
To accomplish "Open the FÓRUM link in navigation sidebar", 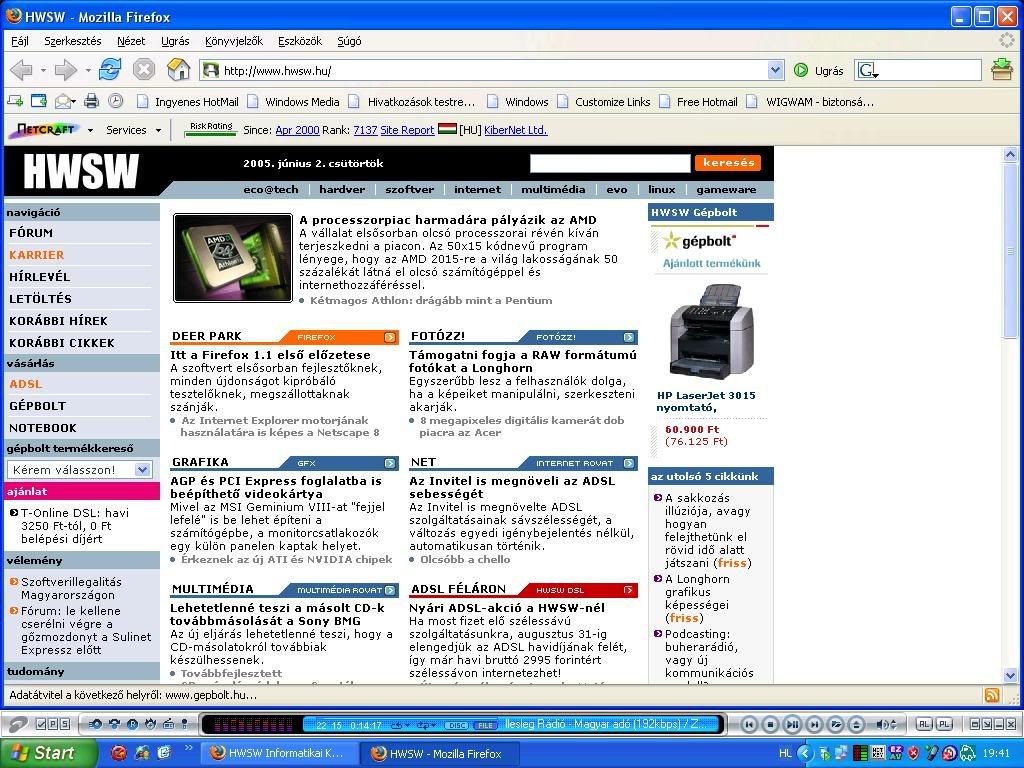I will click(31, 233).
